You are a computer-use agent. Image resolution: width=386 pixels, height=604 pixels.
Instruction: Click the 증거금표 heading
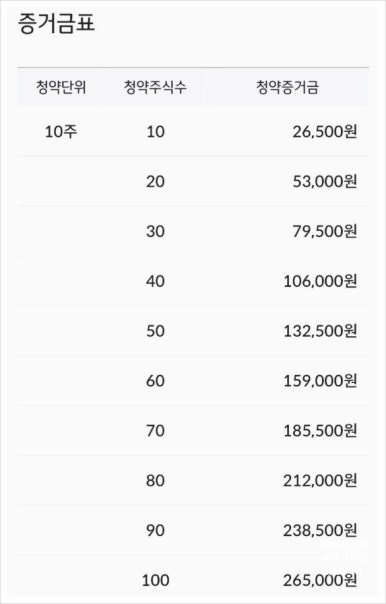(56, 23)
